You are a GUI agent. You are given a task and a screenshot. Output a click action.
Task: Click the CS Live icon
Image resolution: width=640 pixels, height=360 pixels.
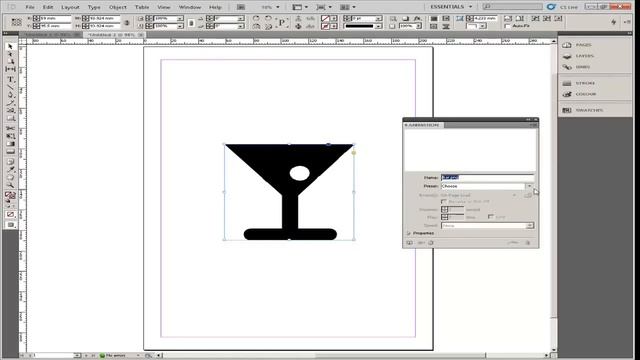pos(551,7)
